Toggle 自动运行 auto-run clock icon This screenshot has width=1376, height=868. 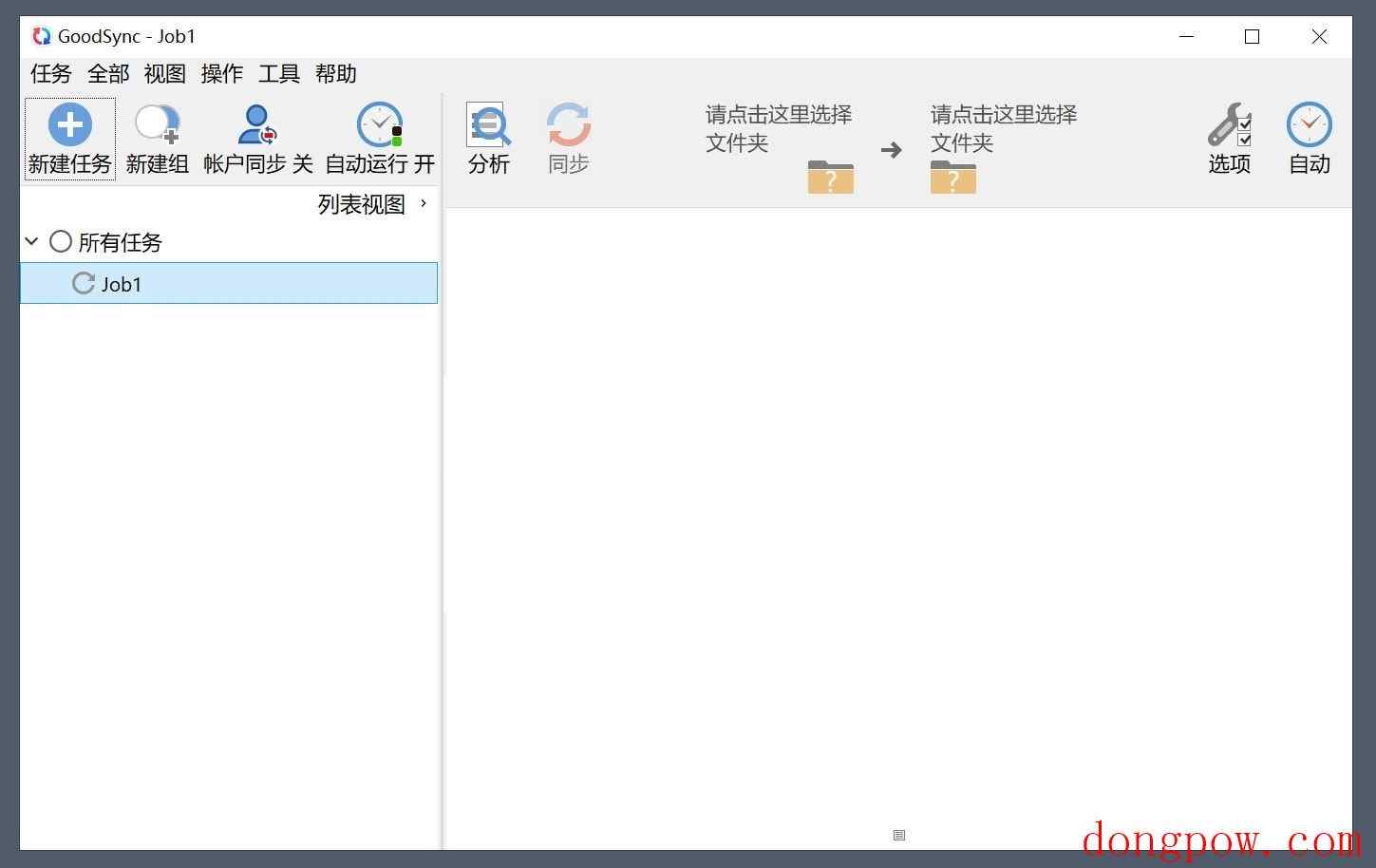380,124
